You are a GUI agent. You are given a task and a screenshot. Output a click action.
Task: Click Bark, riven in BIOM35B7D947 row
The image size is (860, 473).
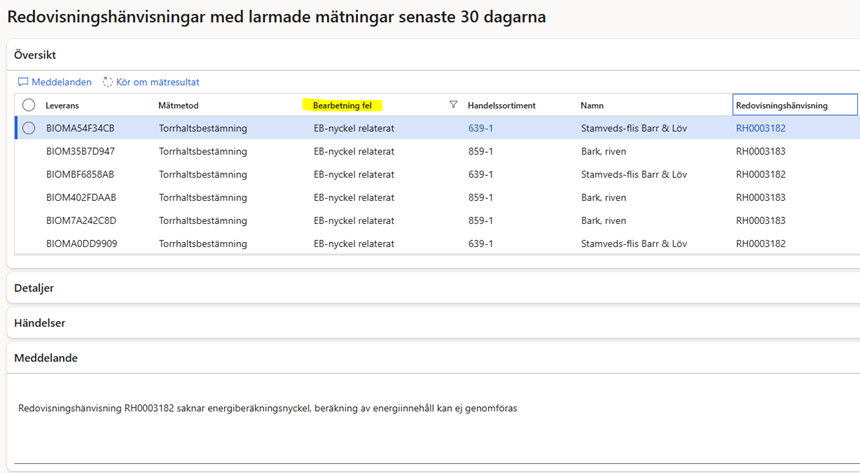pos(603,151)
